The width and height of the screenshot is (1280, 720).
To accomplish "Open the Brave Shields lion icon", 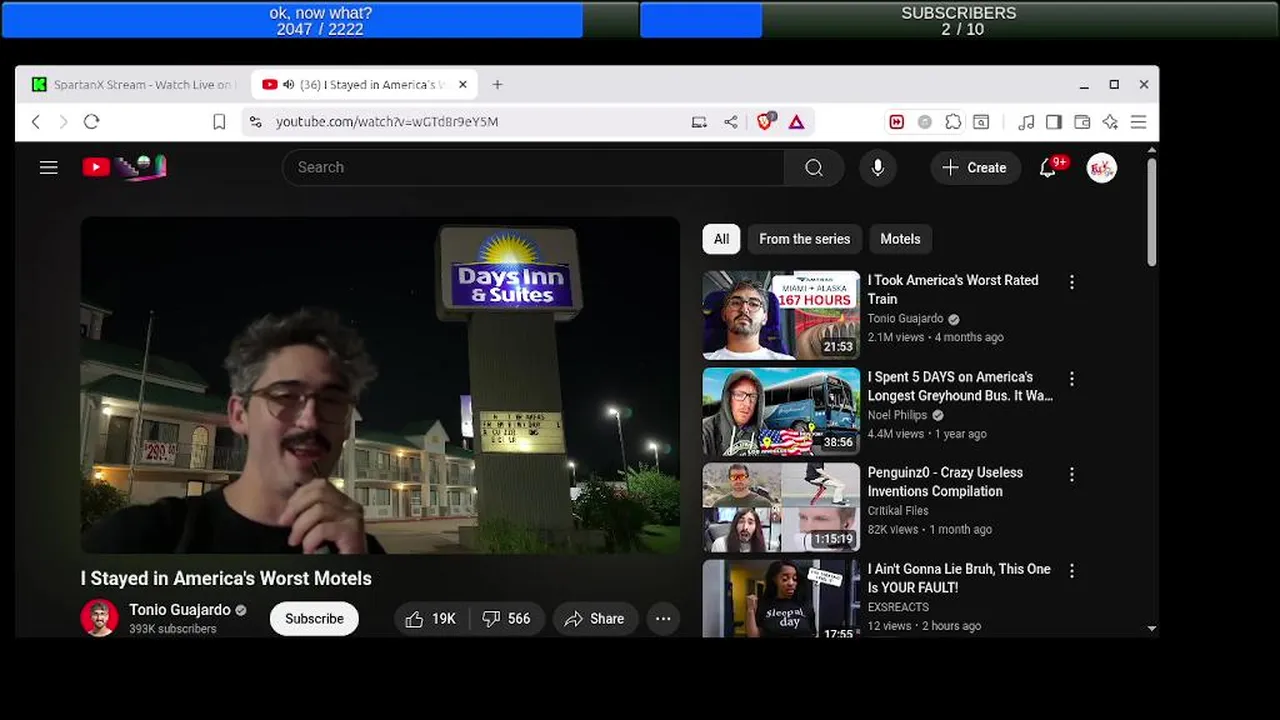I will pyautogui.click(x=765, y=122).
